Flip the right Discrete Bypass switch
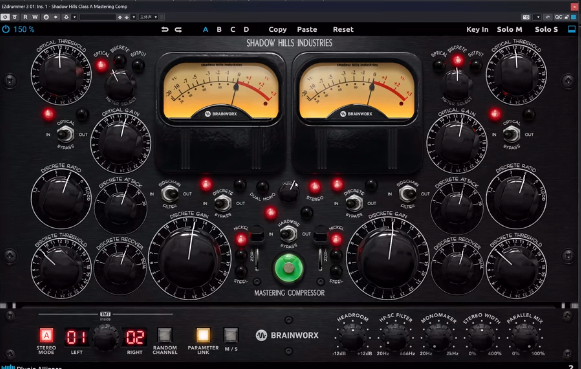 pos(354,203)
